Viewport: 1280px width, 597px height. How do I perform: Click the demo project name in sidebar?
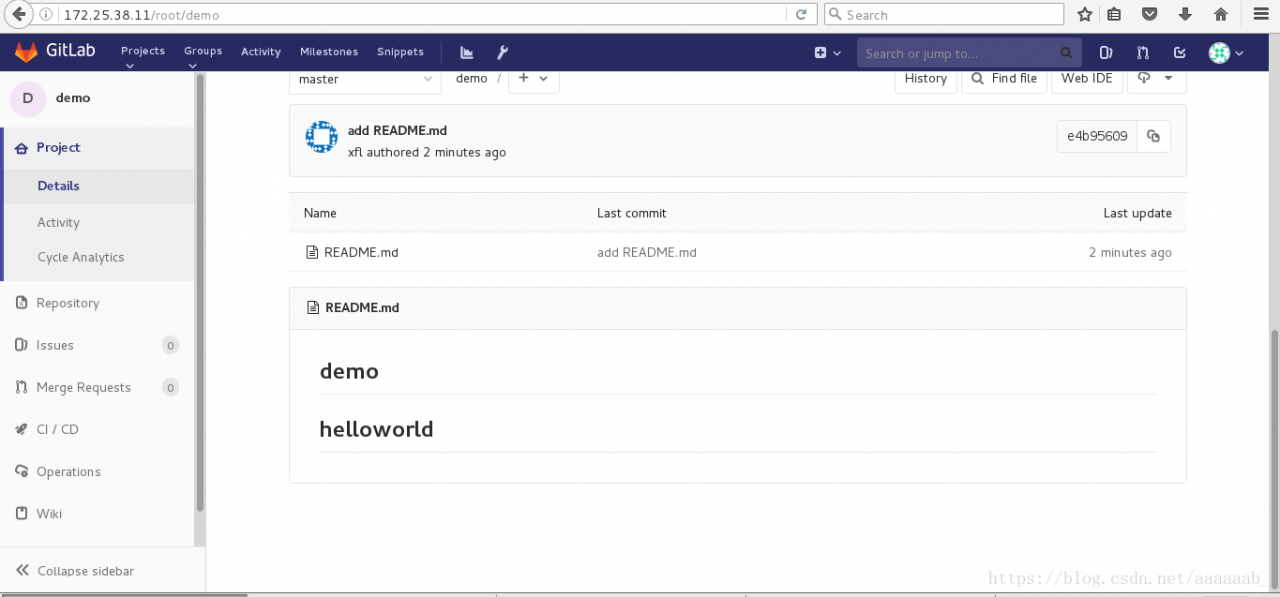(x=73, y=98)
